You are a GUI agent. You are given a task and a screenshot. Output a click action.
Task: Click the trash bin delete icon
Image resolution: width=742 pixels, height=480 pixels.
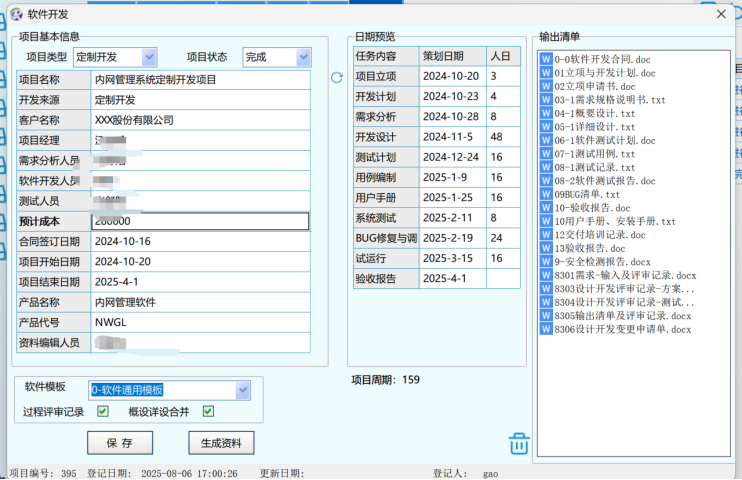(x=518, y=443)
